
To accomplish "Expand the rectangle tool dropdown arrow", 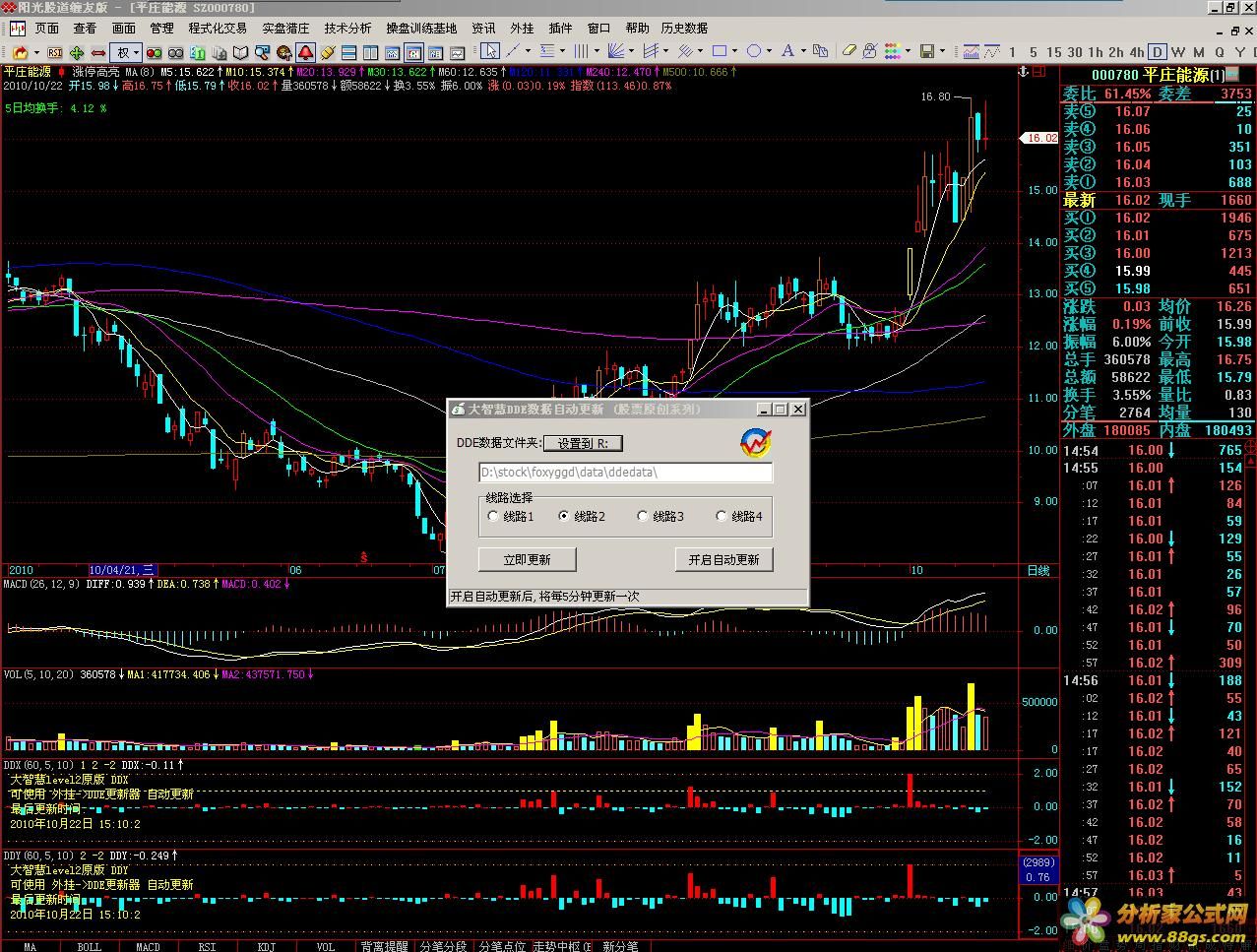I will point(734,51).
